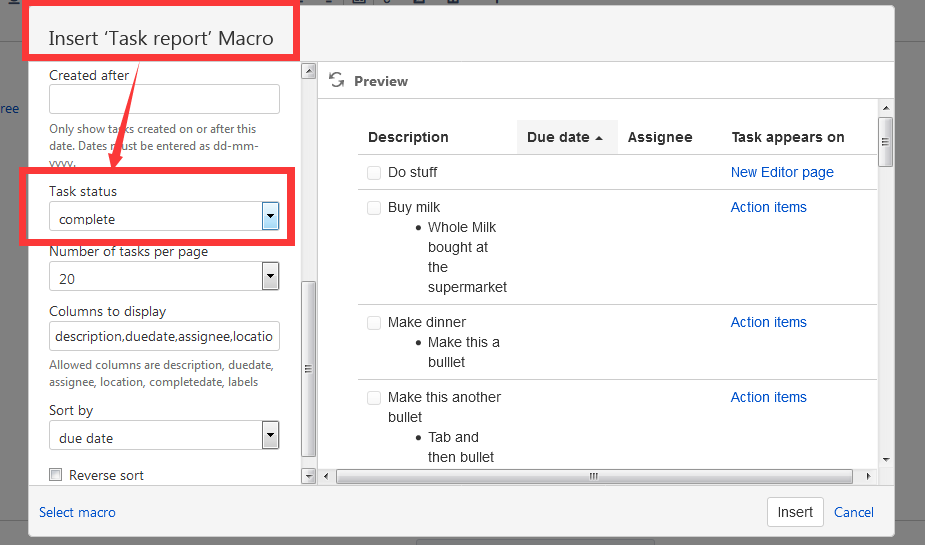Open Number of tasks per page dropdown
925x545 pixels.
point(270,276)
